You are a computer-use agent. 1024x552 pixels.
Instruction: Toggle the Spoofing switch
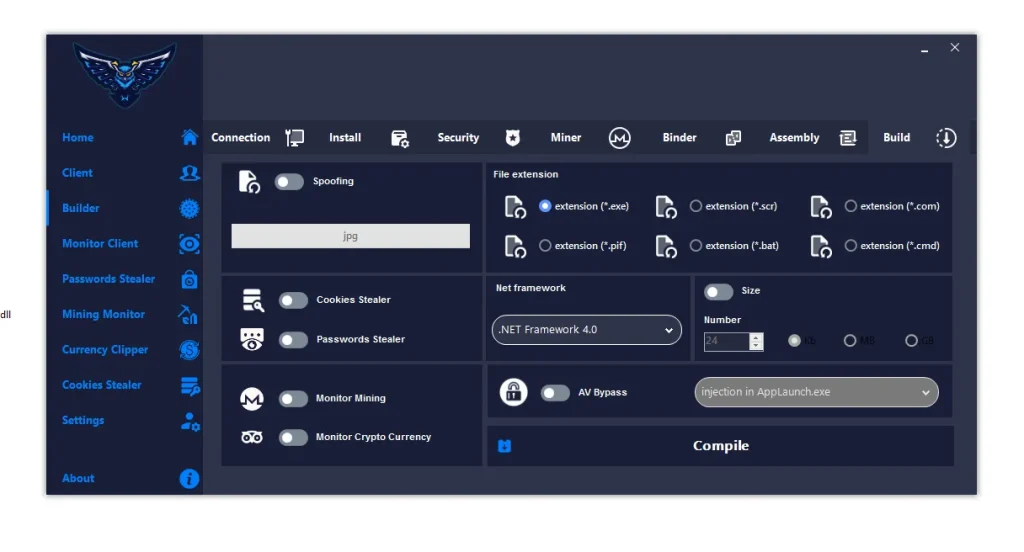[289, 182]
